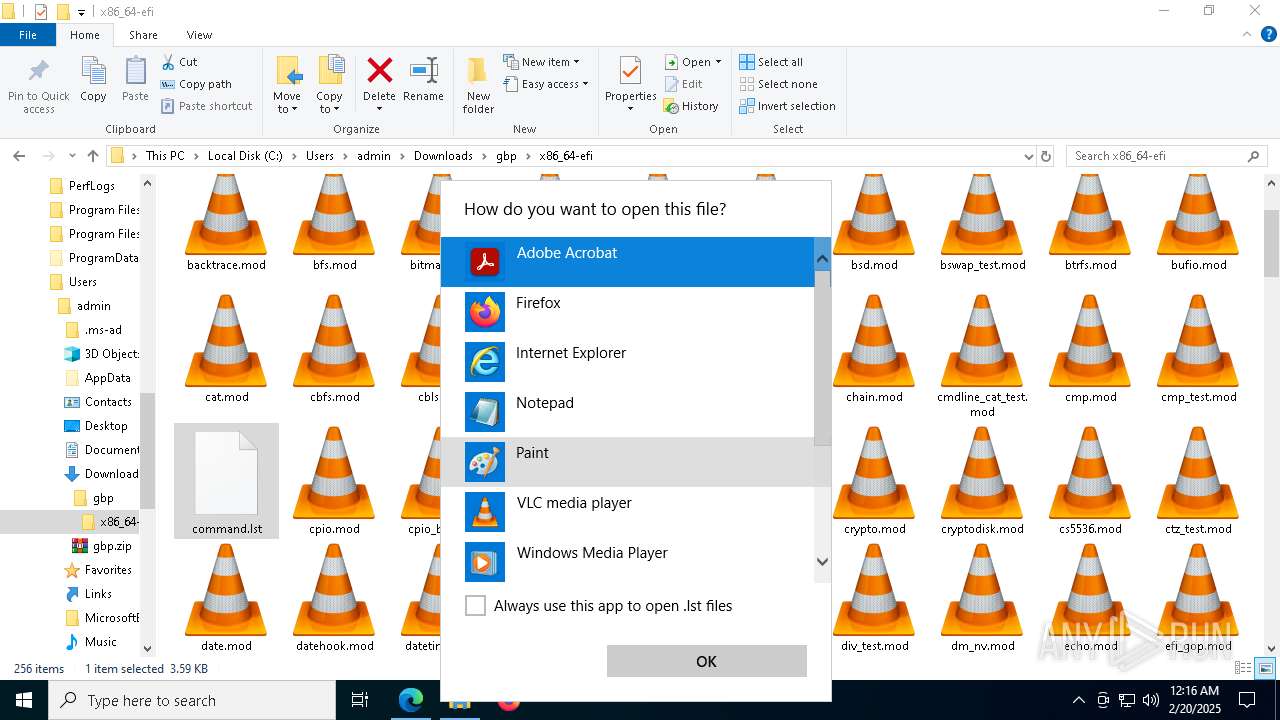Click the Paste ribbon button
1280x720 pixels.
[x=135, y=79]
